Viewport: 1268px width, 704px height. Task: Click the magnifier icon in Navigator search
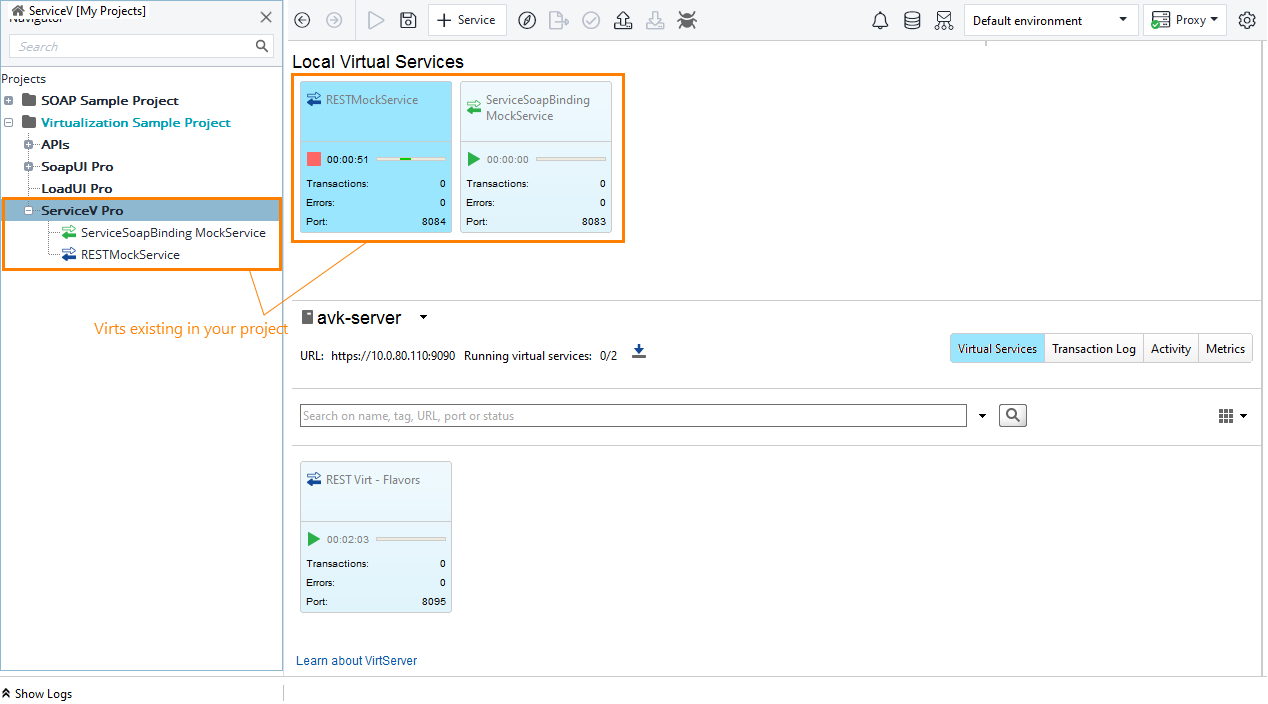click(262, 46)
